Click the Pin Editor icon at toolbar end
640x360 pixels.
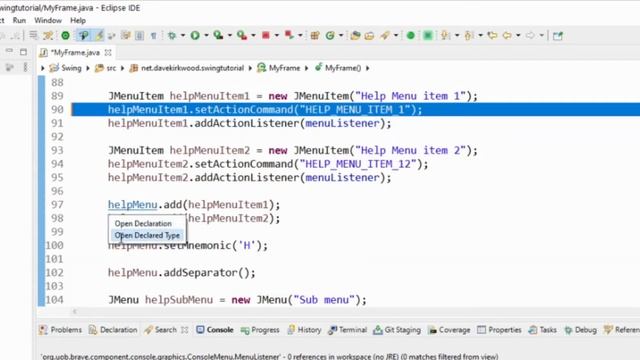click(558, 36)
